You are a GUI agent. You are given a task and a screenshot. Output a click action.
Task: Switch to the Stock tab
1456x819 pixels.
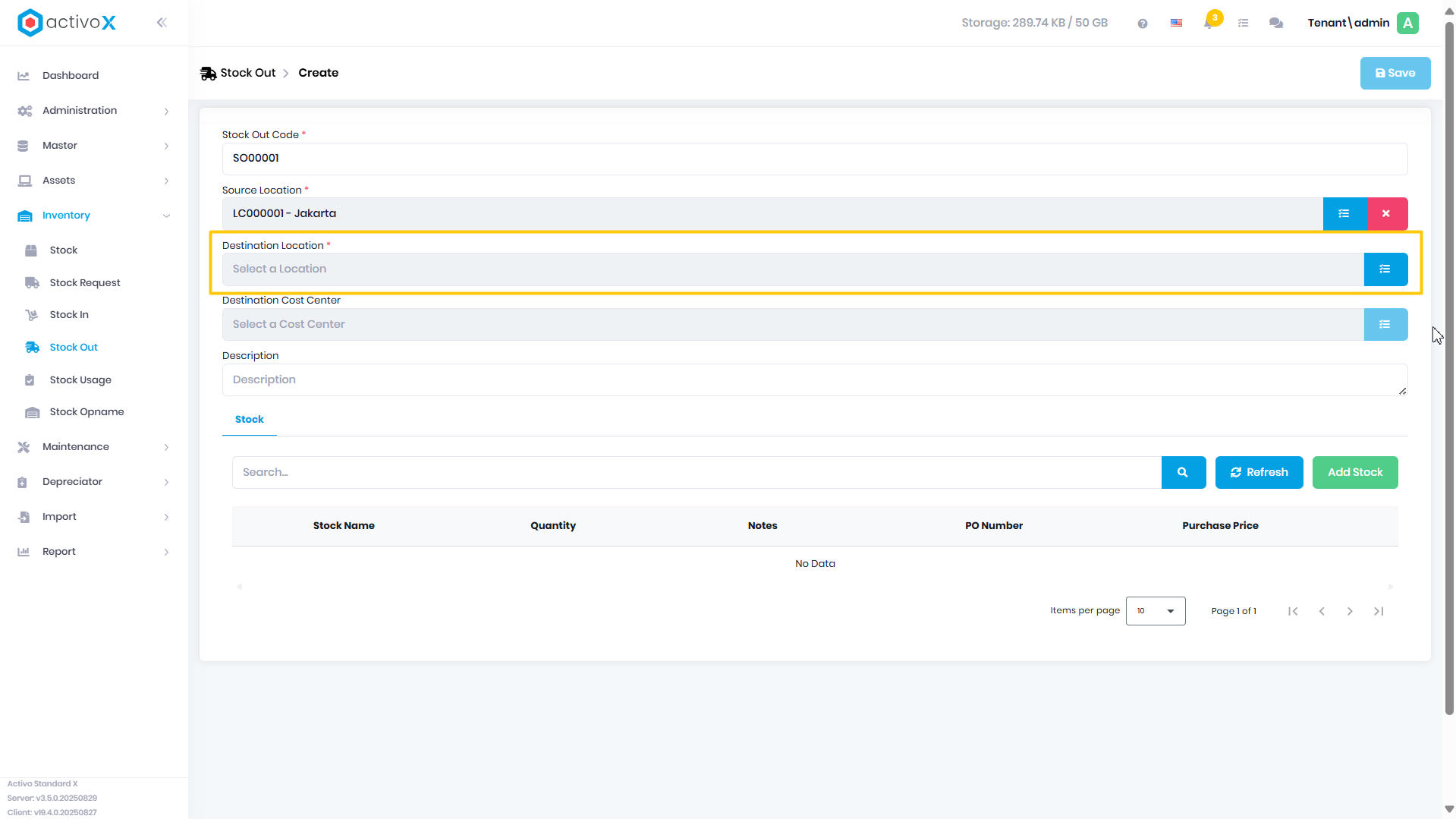[x=250, y=420]
